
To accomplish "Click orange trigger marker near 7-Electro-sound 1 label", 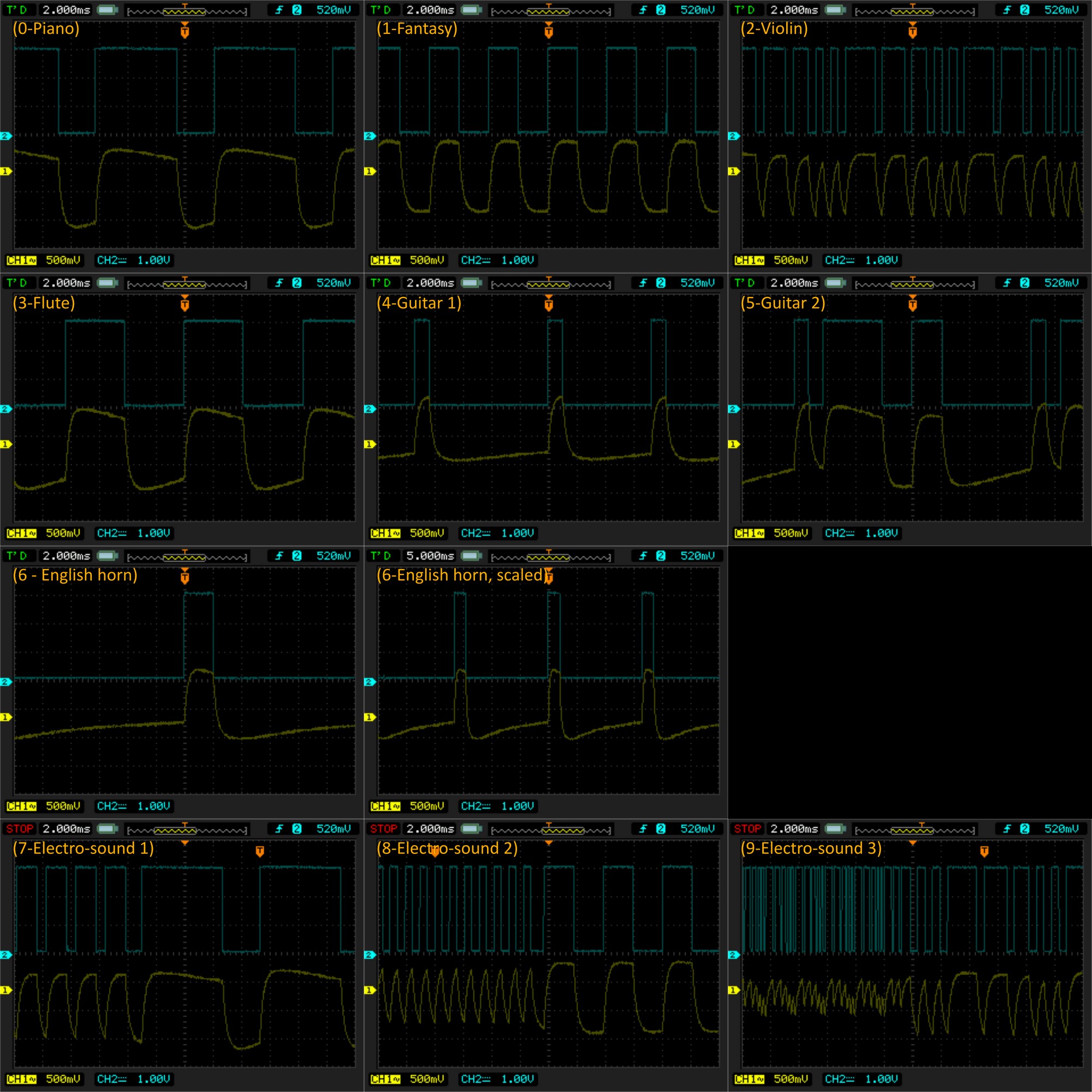I will click(x=259, y=851).
